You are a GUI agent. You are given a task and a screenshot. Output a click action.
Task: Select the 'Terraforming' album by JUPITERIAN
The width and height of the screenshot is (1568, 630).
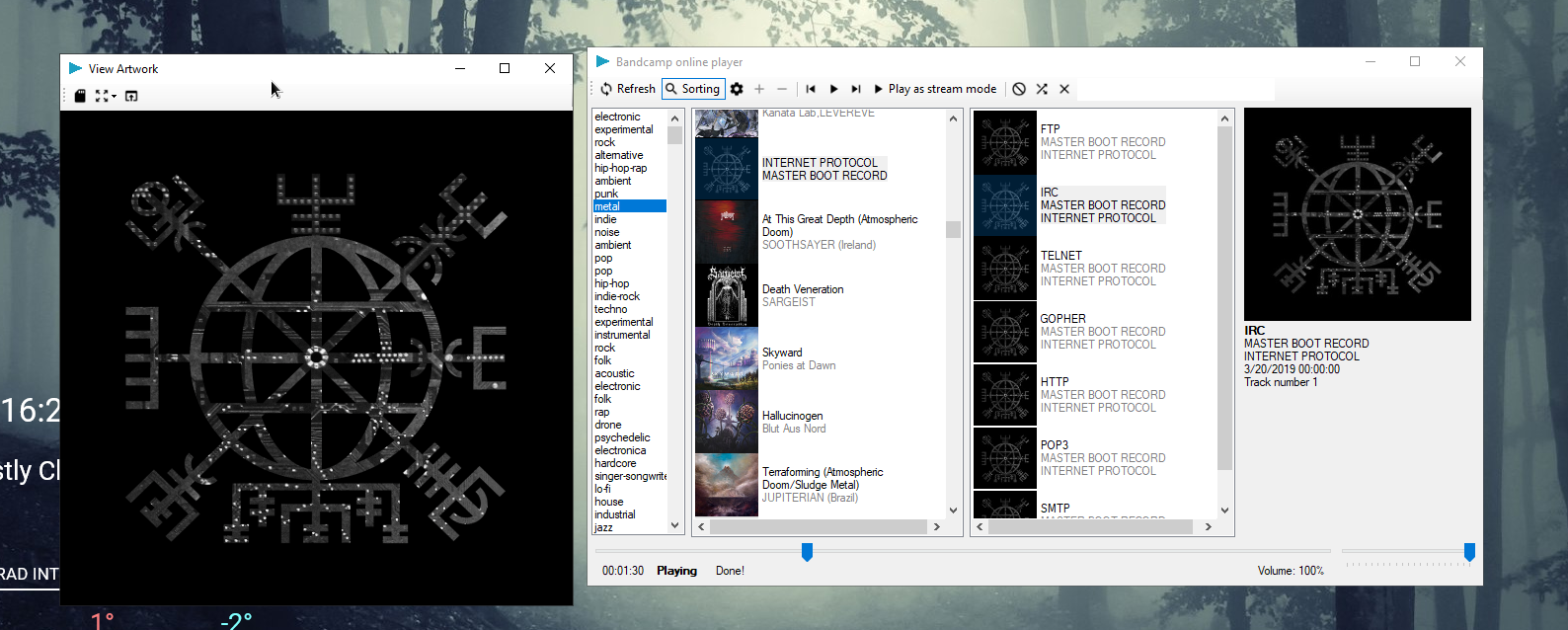pyautogui.click(x=820, y=485)
